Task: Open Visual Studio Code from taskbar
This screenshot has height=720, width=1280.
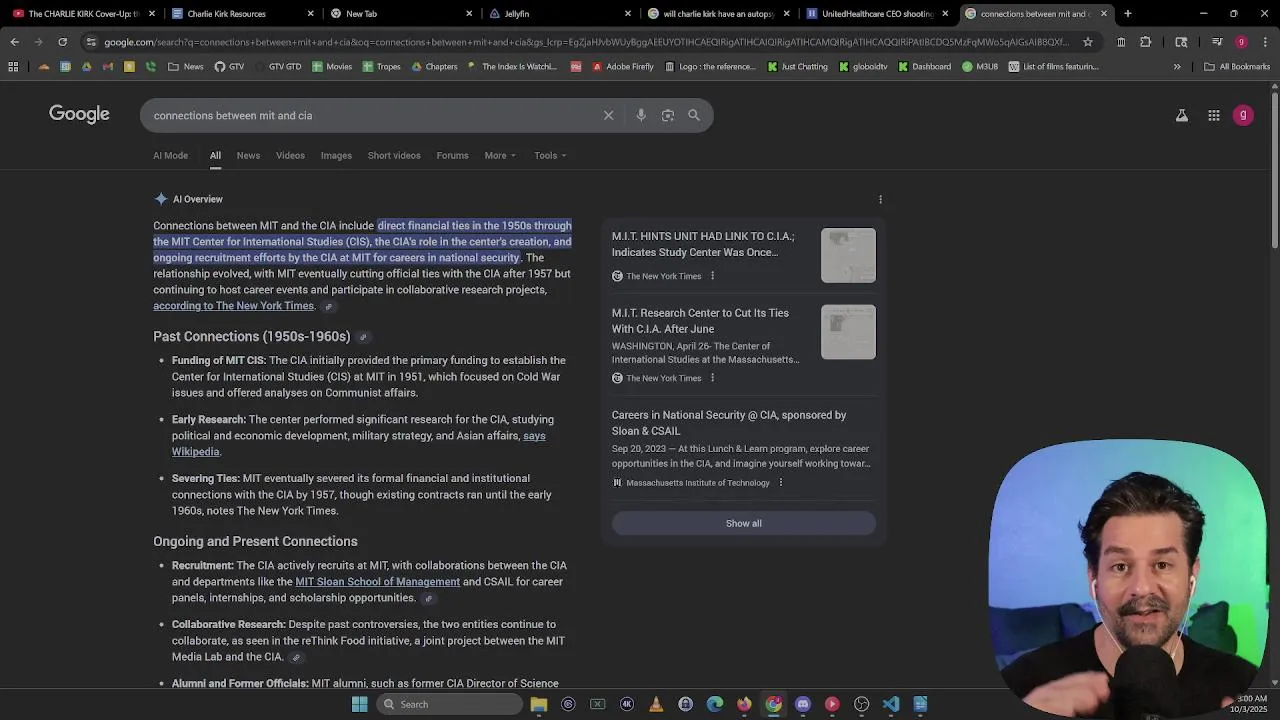Action: click(x=891, y=704)
